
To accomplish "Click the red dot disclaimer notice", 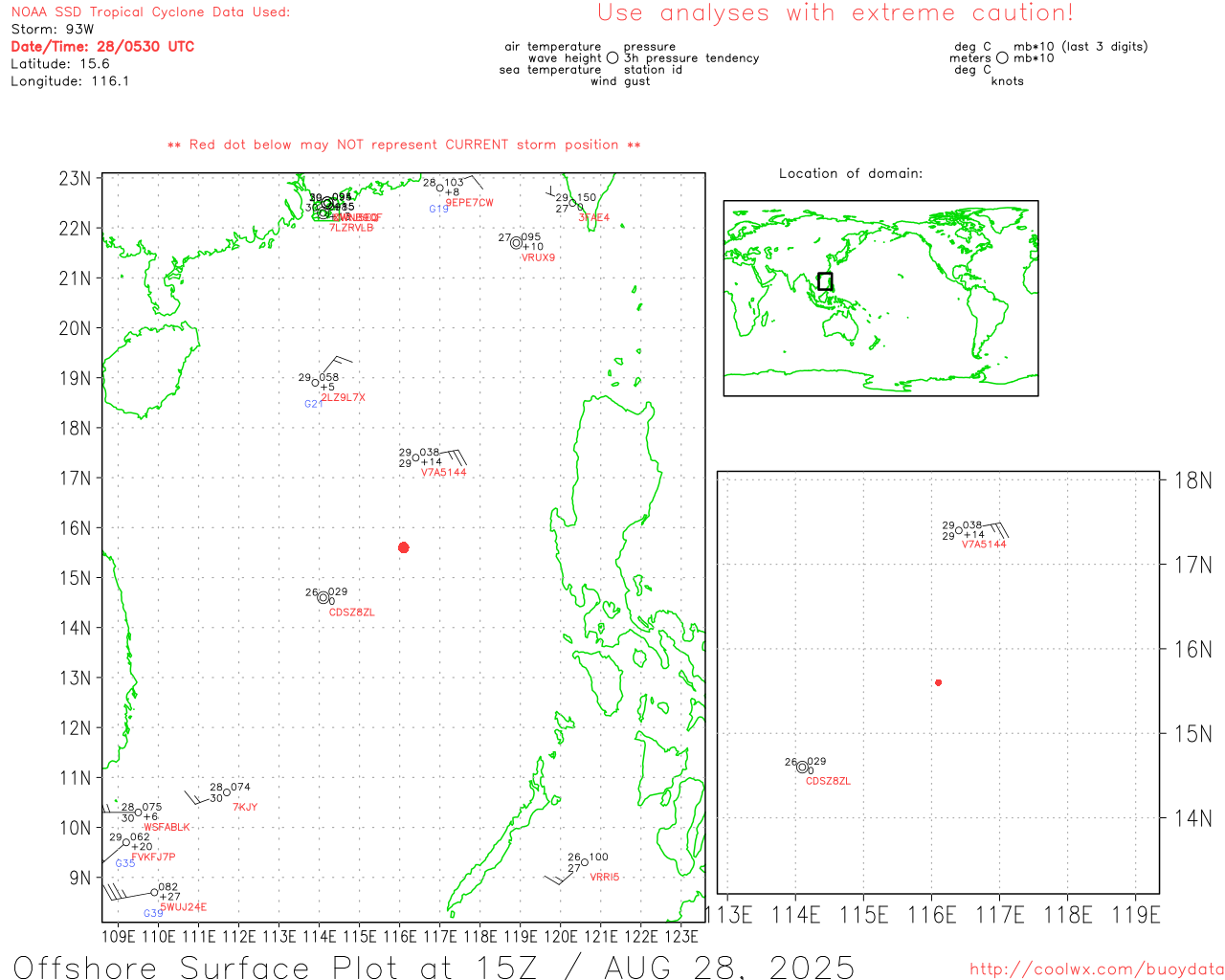I will click(x=404, y=145).
